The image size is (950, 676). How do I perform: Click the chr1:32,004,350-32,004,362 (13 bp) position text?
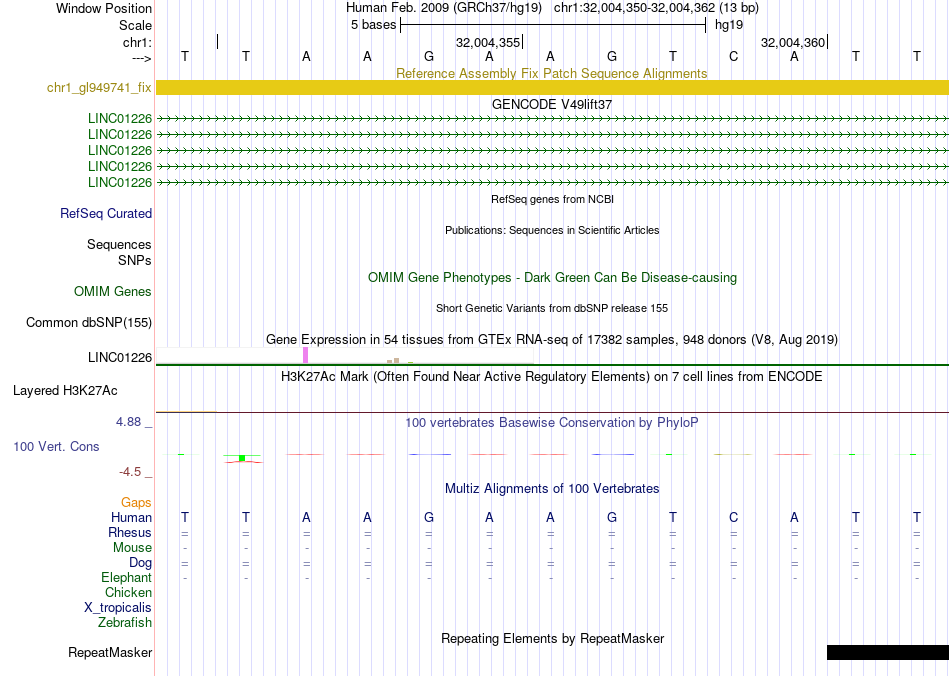pyautogui.click(x=656, y=8)
